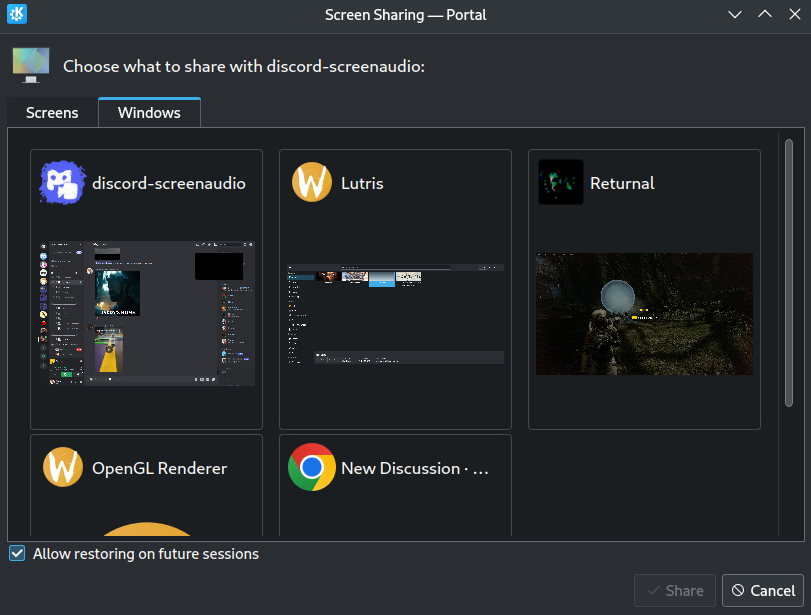Maximize the Screen Sharing Portal window
Viewport: 811px width, 615px height.
(765, 14)
